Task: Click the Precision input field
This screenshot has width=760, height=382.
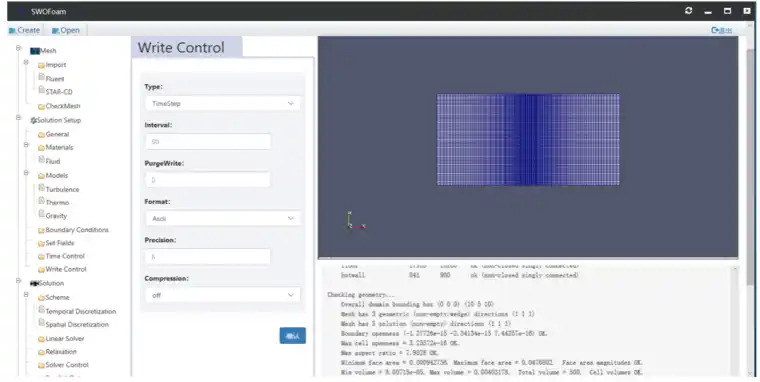Action: click(207, 257)
